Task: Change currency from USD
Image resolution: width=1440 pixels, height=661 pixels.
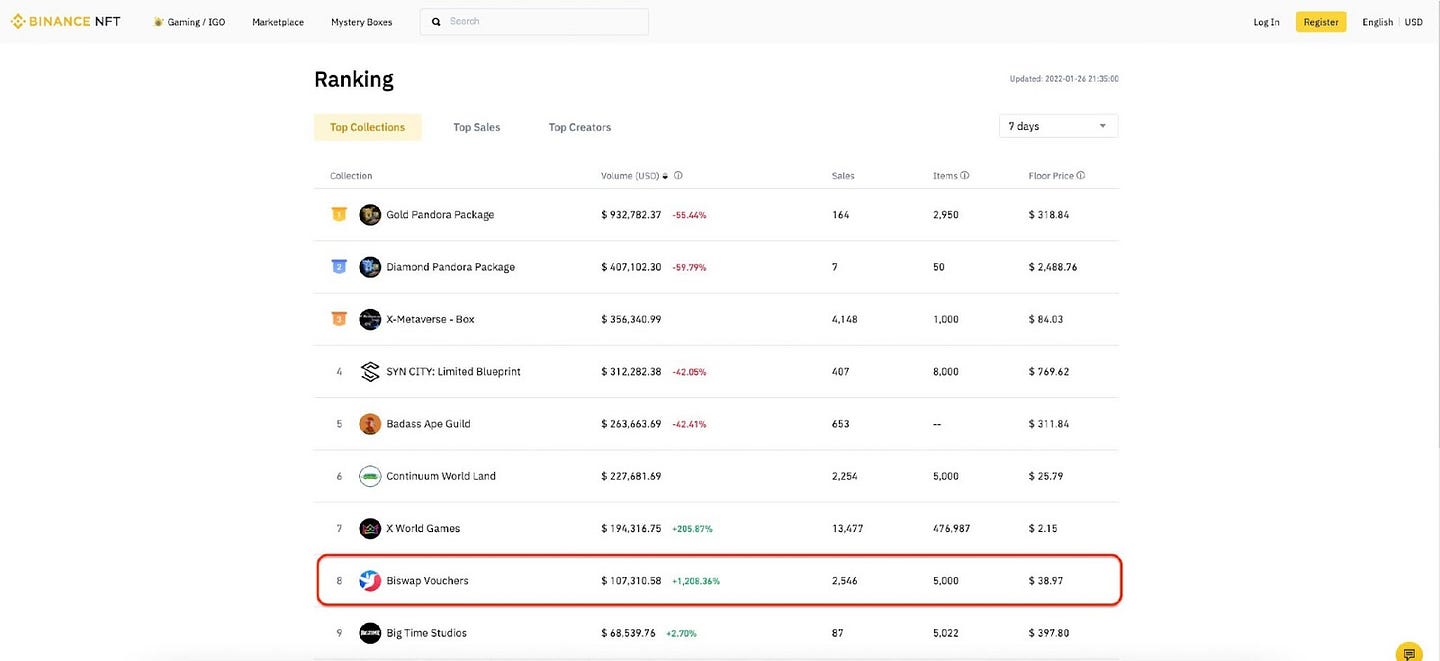Action: coord(1414,22)
